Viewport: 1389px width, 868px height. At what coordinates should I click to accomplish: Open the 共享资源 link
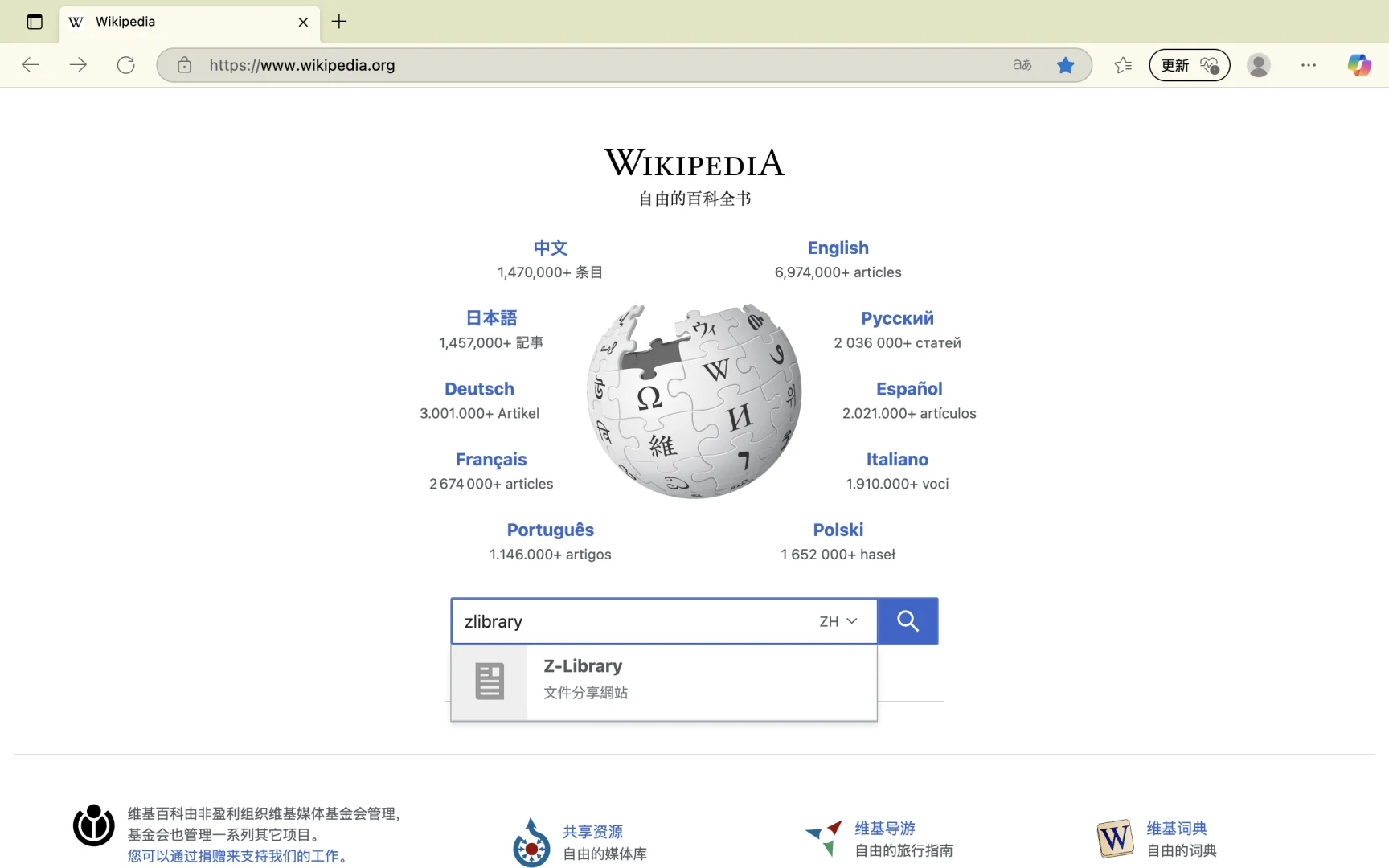[592, 832]
